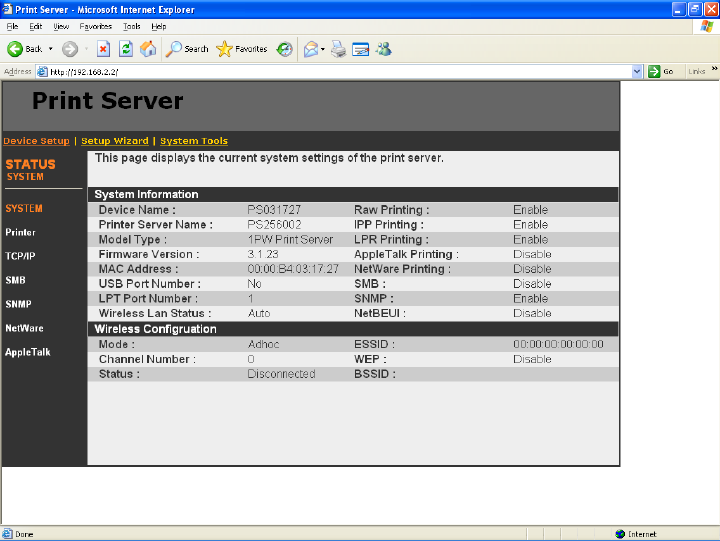This screenshot has width=720, height=541.
Task: Open the Edit menu
Action: click(x=35, y=26)
